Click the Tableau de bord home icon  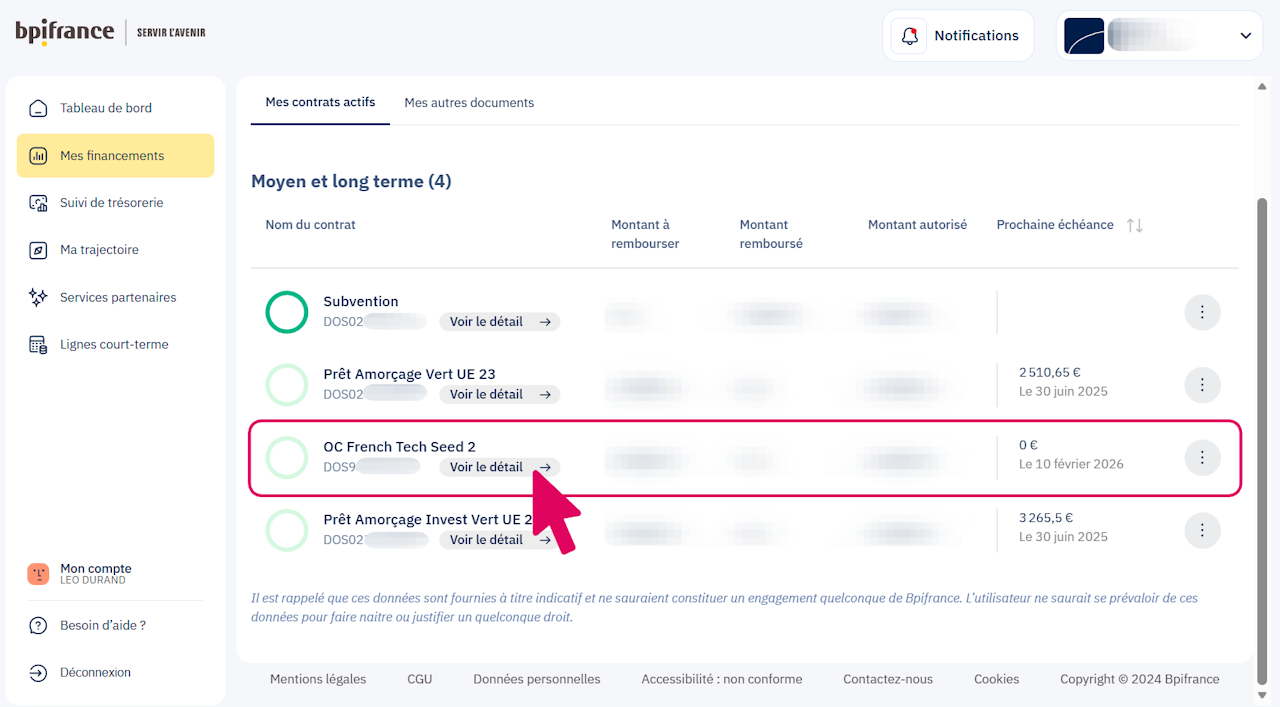click(38, 108)
